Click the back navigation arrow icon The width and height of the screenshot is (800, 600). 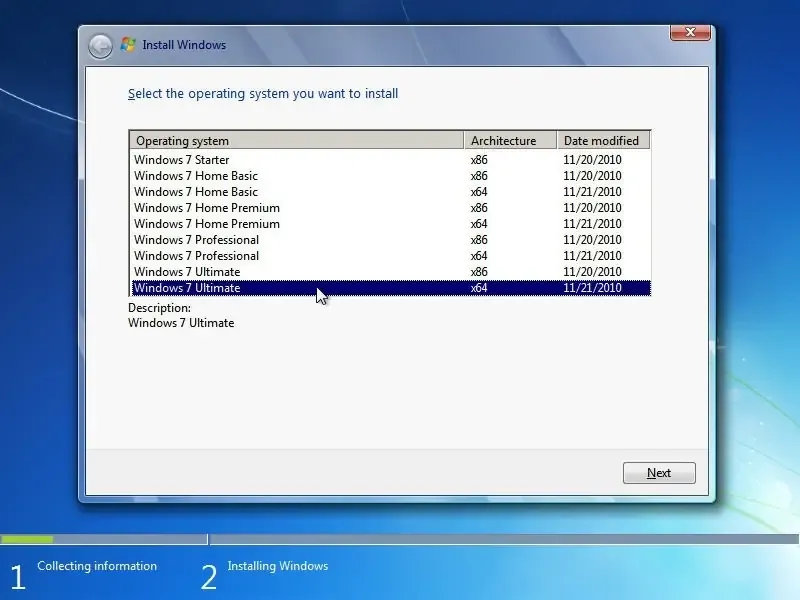(99, 45)
